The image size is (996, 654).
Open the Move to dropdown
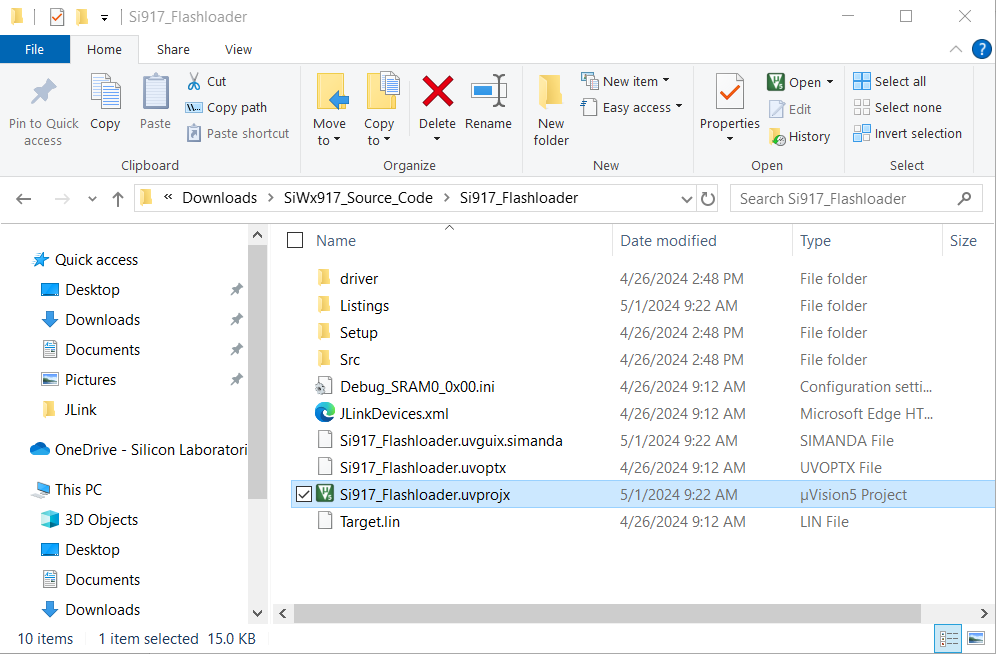coord(330,132)
